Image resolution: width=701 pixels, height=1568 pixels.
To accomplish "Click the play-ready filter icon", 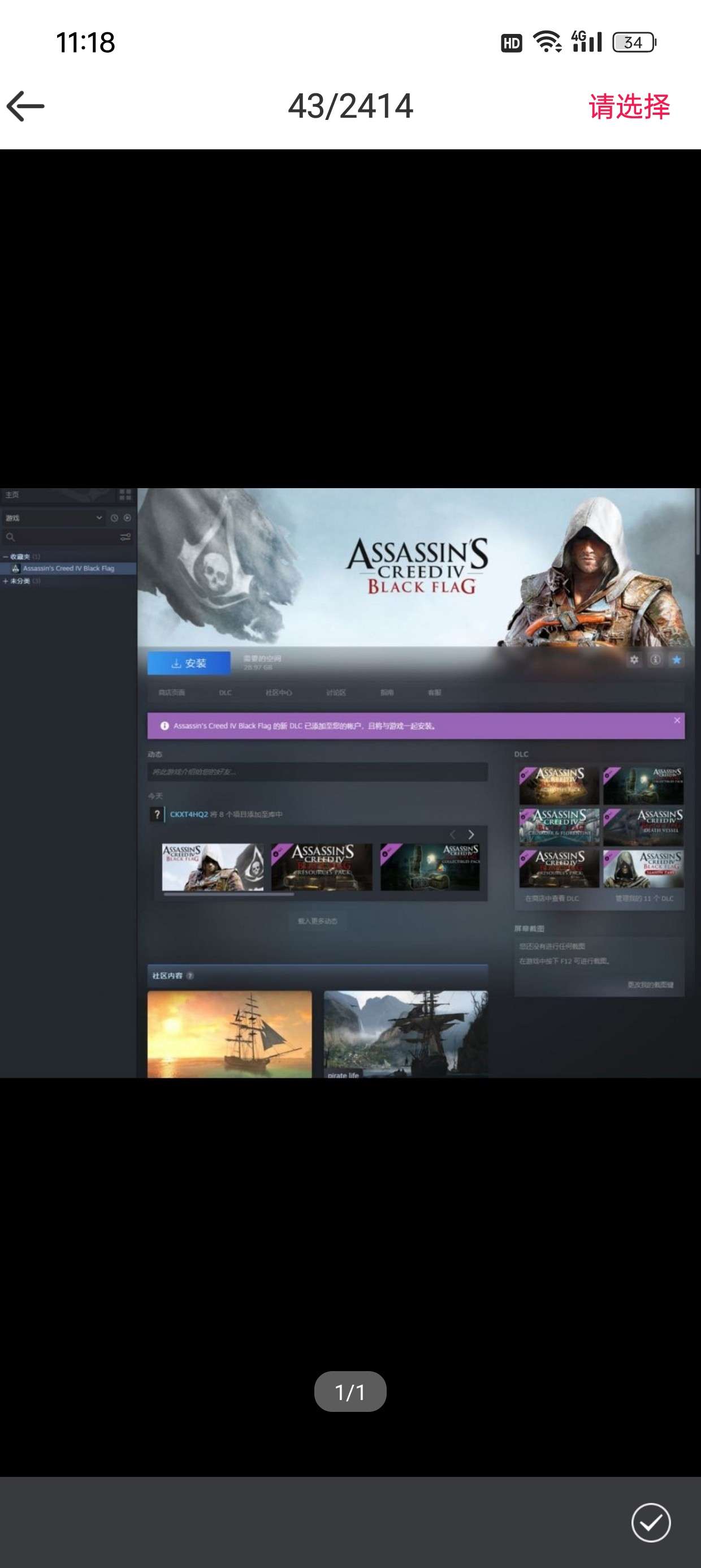I will tap(127, 518).
